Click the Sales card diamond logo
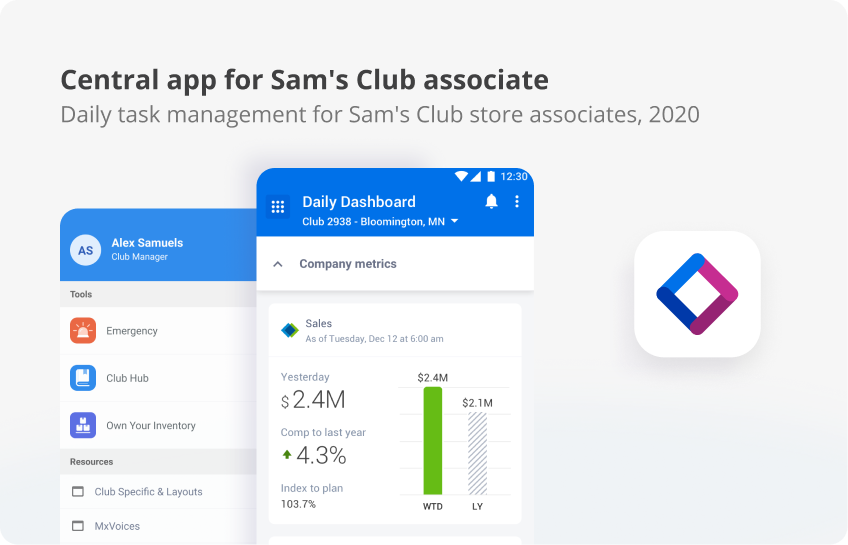Image resolution: width=848 pixels, height=545 pixels. (x=290, y=330)
